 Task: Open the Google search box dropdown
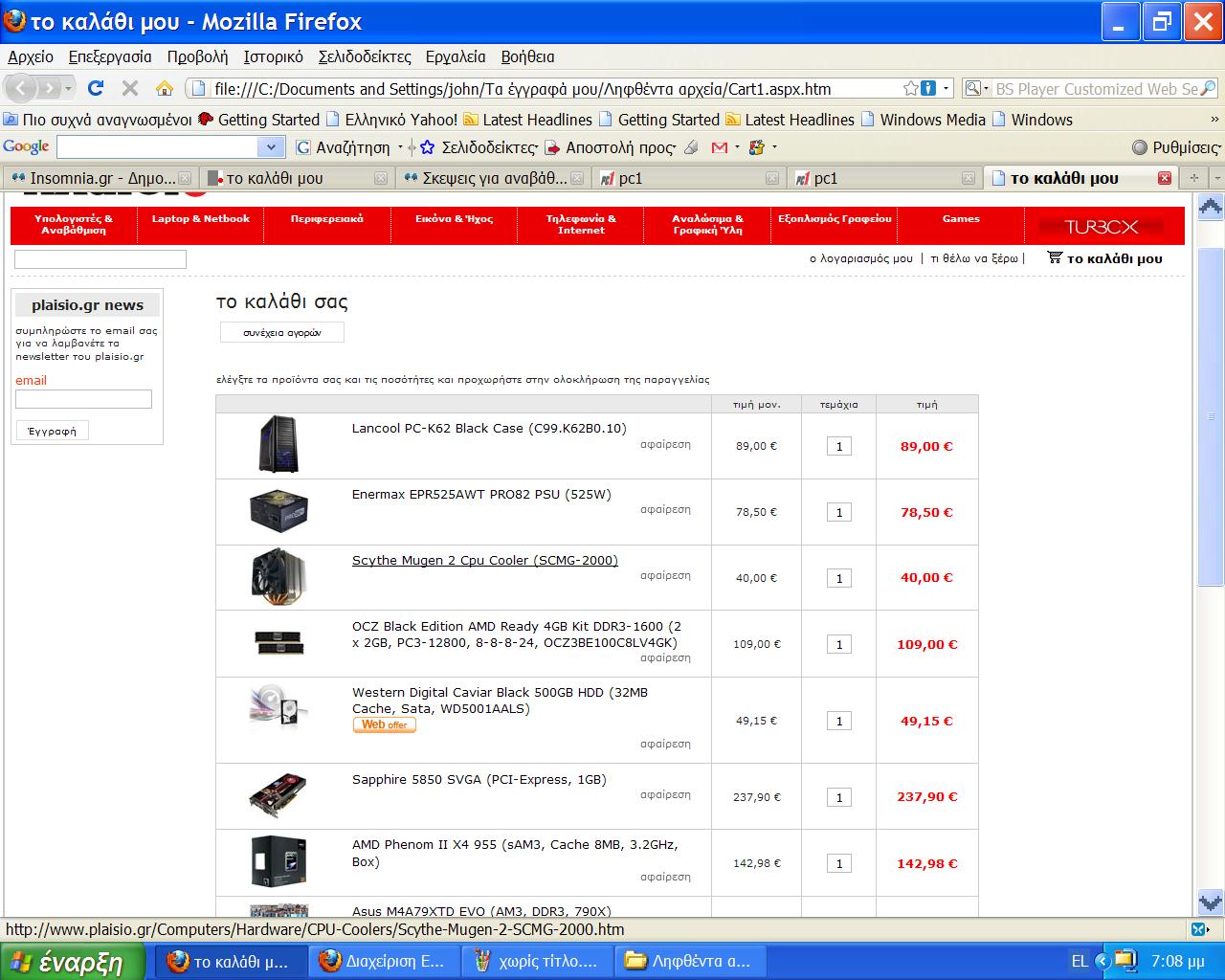pos(271,147)
